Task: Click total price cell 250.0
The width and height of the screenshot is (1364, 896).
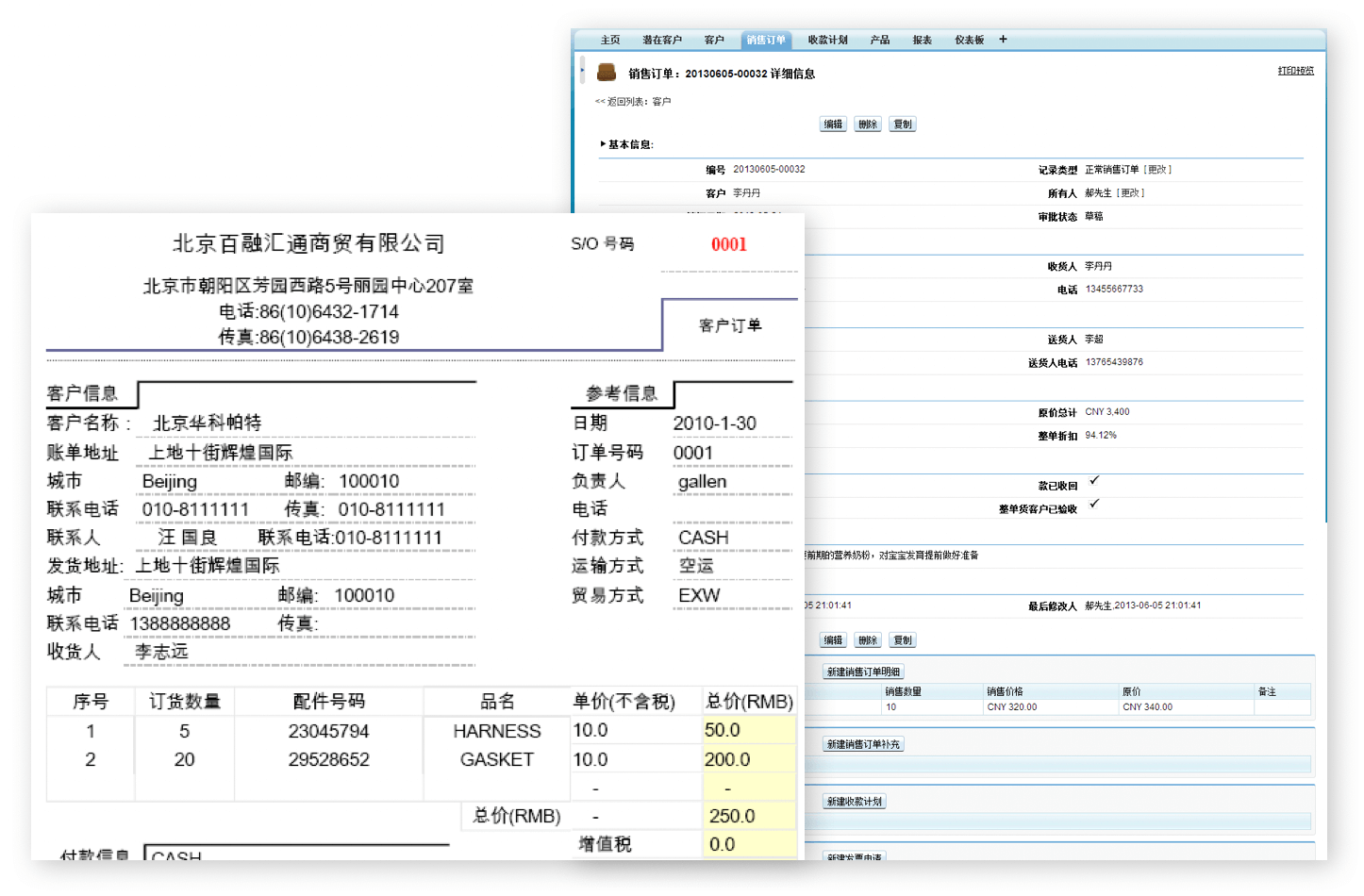Action: coord(750,816)
